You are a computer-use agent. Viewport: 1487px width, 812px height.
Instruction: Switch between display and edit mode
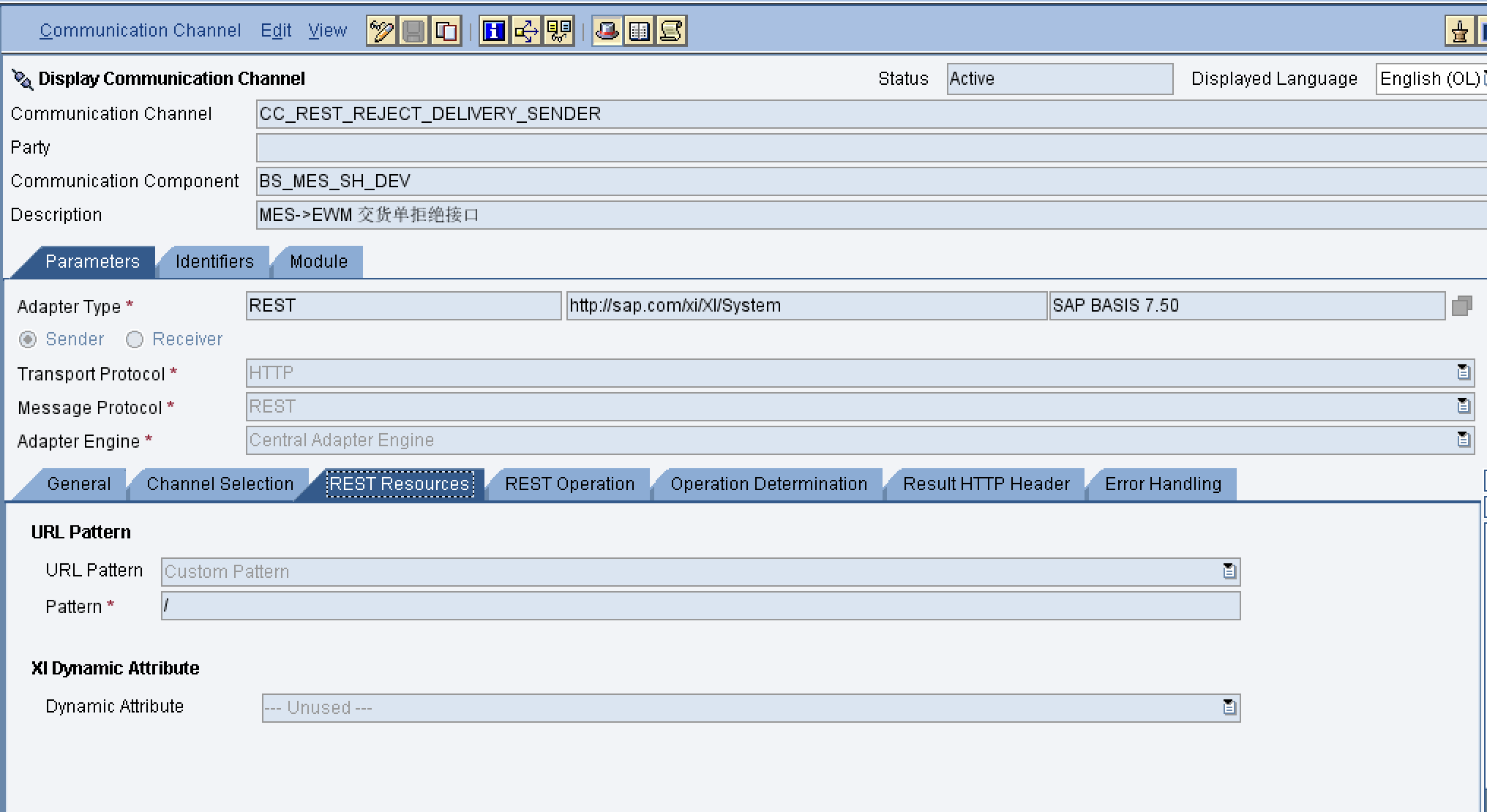click(381, 31)
